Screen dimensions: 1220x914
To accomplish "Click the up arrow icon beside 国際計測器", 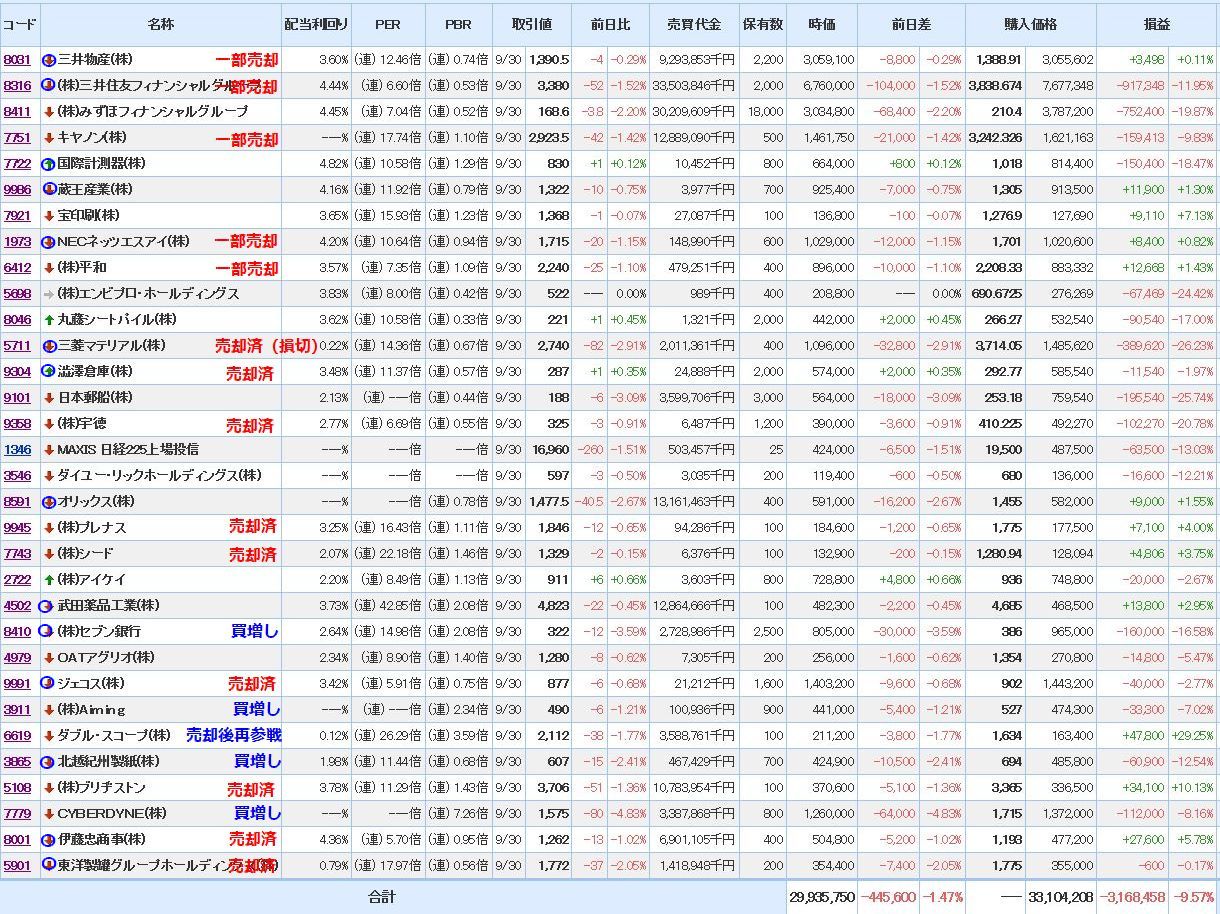I will pyautogui.click(x=48, y=164).
